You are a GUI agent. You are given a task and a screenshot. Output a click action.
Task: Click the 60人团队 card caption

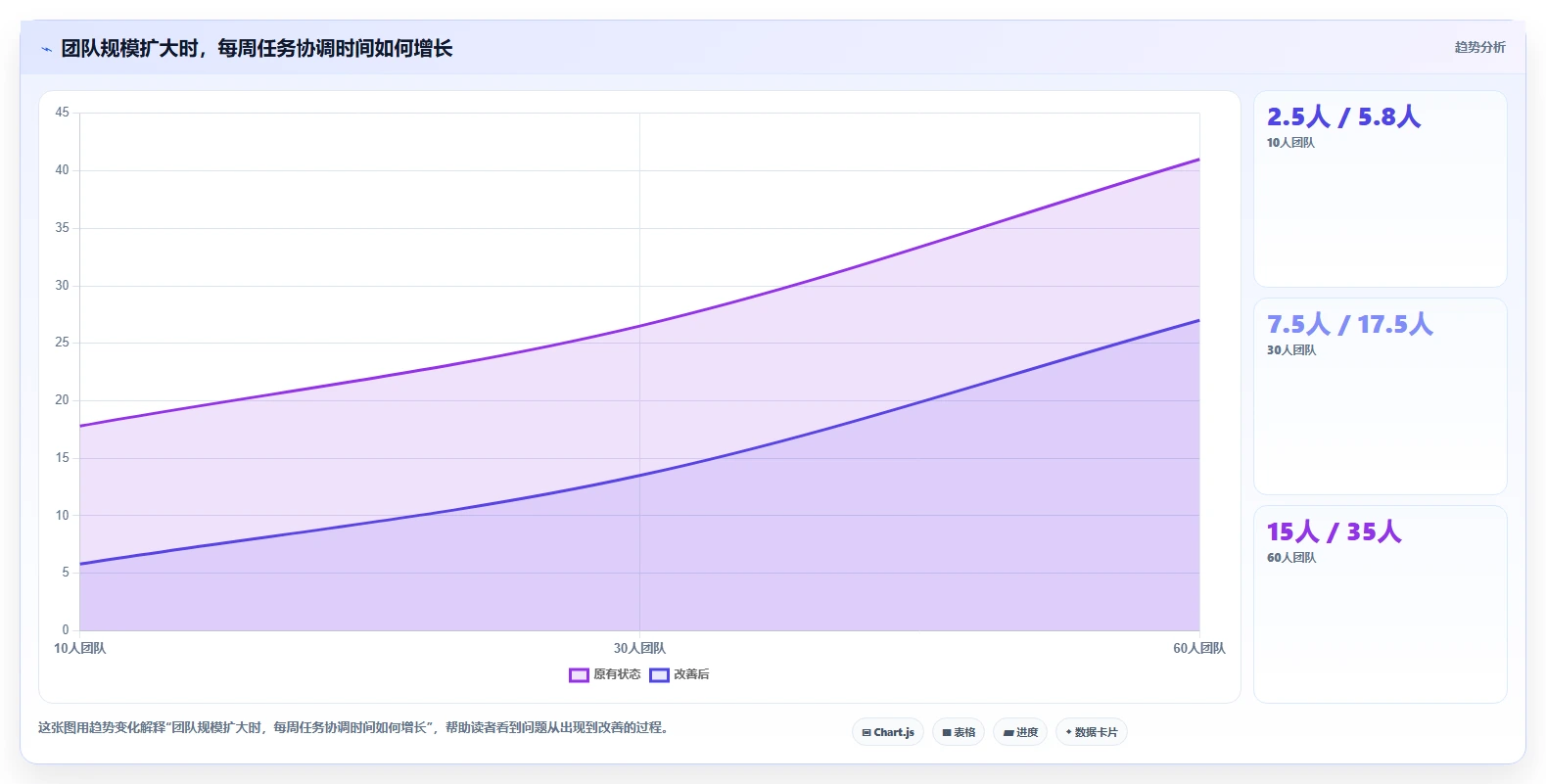pyautogui.click(x=1291, y=558)
